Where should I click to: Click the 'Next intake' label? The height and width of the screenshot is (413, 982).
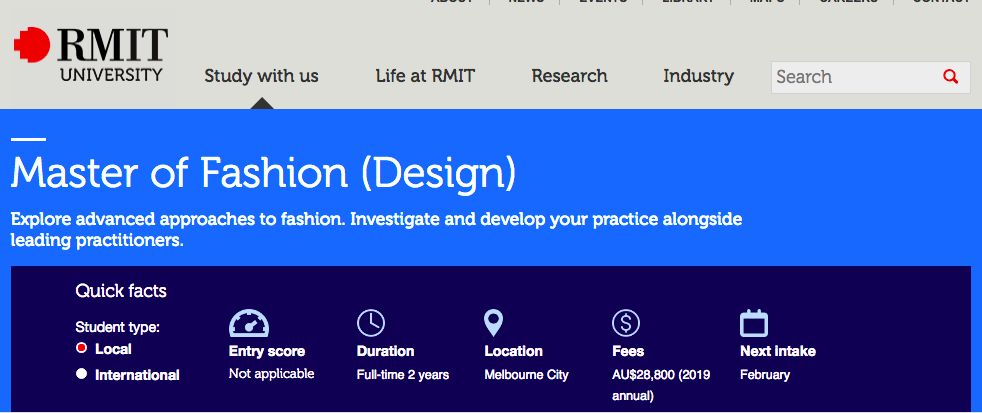pos(778,351)
